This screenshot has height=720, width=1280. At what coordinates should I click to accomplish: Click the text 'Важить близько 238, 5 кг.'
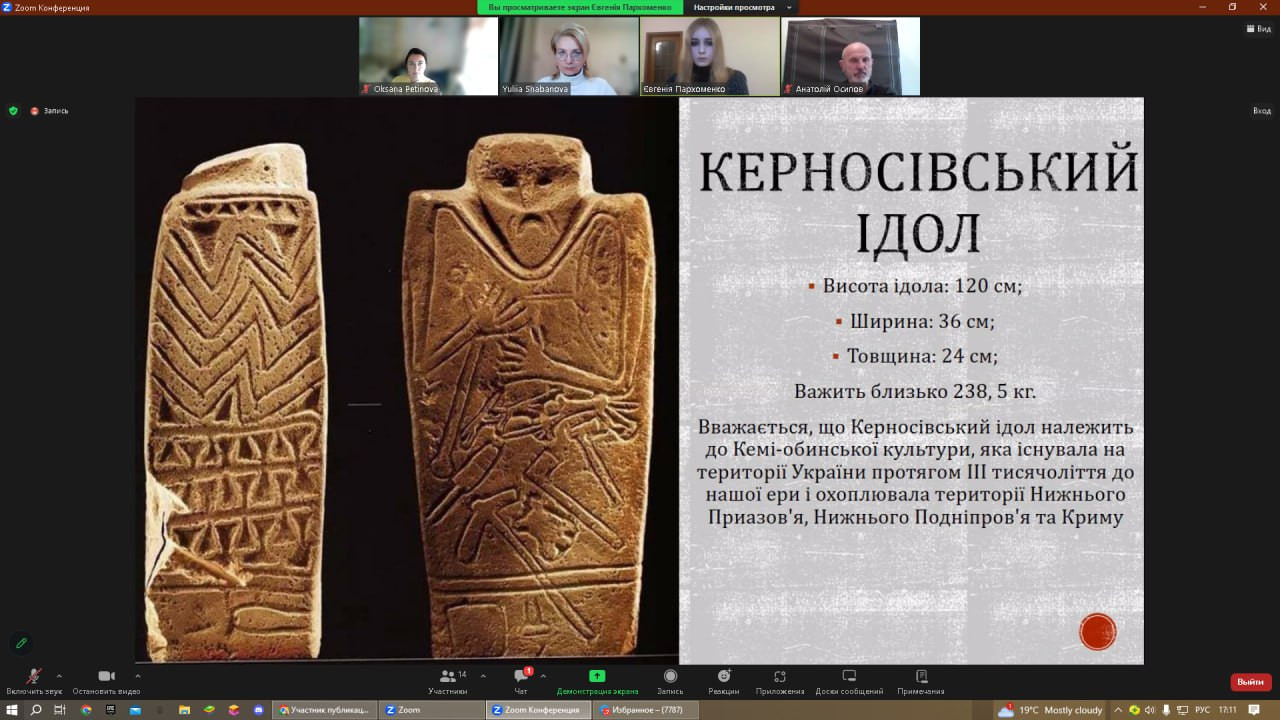916,391
